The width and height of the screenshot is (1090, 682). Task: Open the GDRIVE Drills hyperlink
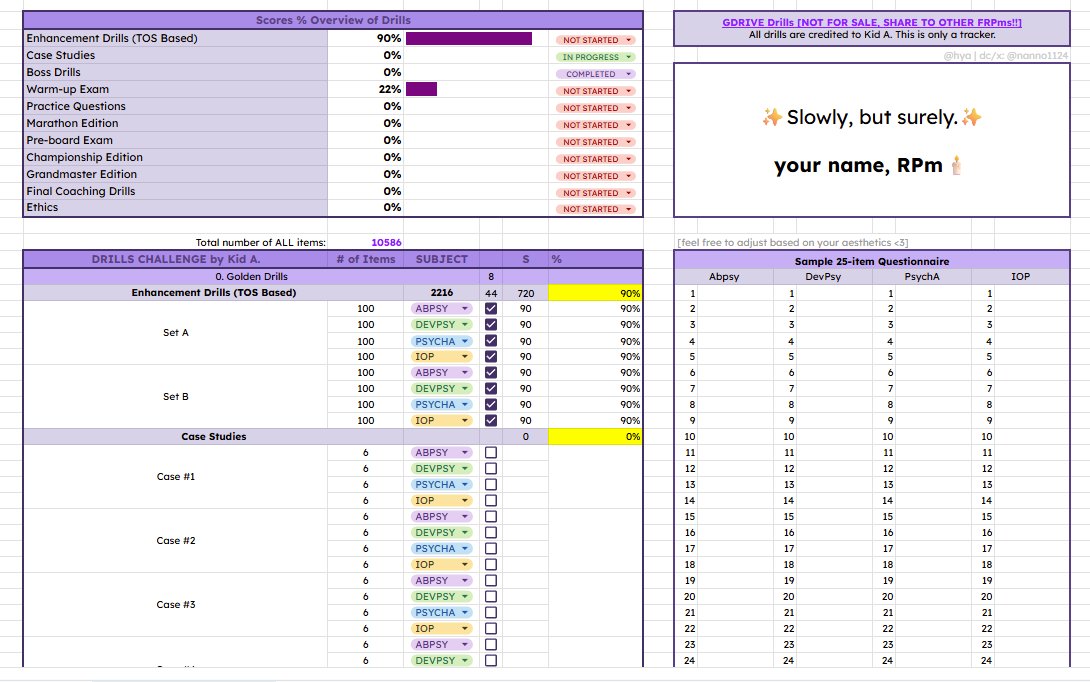pos(871,22)
